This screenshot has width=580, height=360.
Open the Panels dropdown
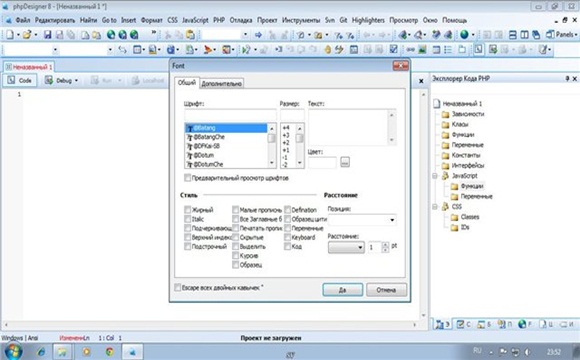561,35
